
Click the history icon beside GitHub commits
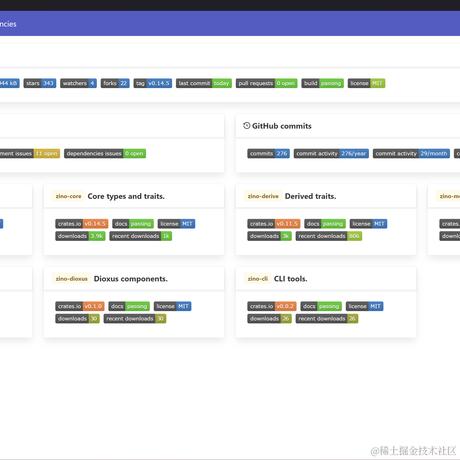[x=247, y=126]
